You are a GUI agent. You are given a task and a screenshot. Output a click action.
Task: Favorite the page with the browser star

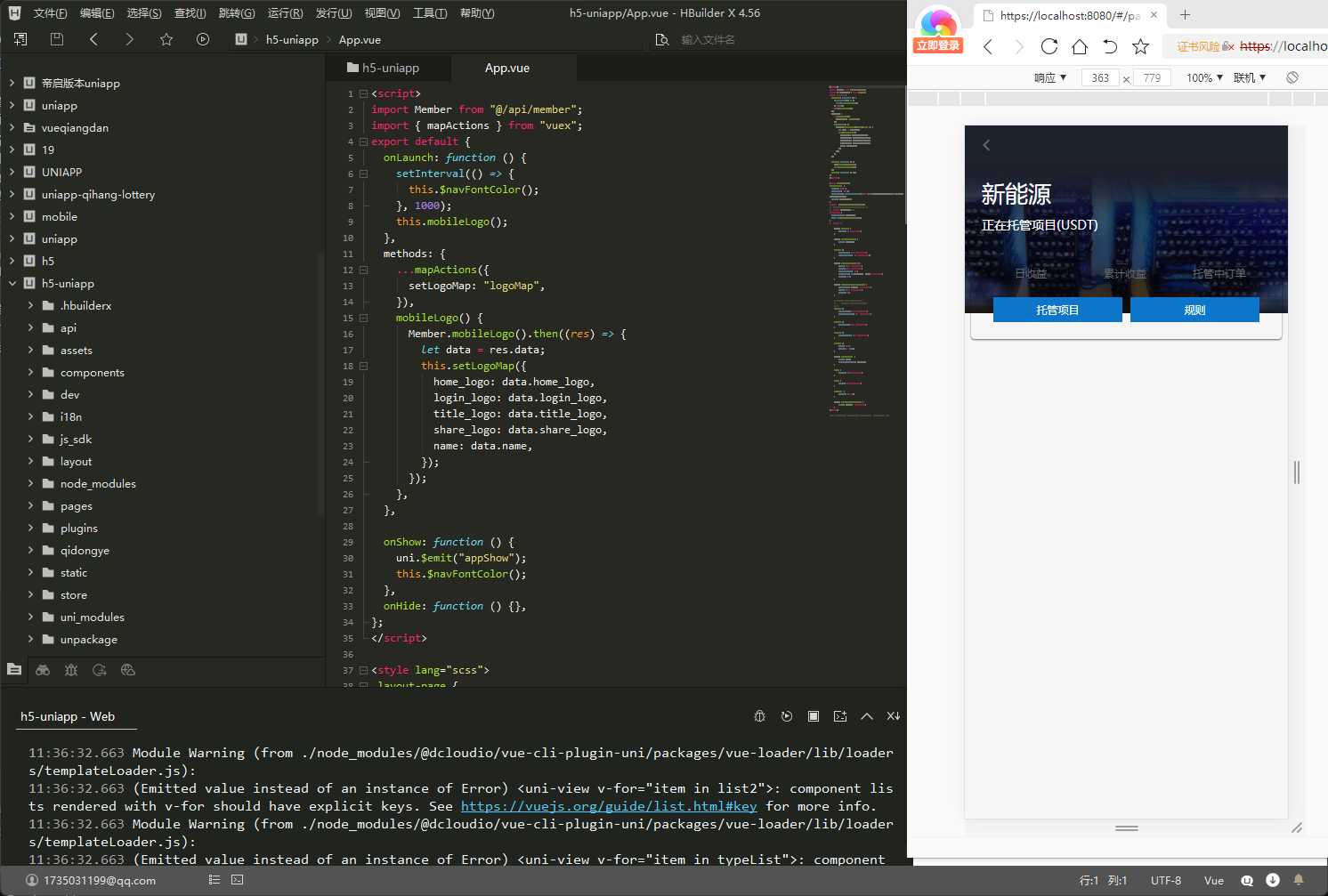(1140, 46)
